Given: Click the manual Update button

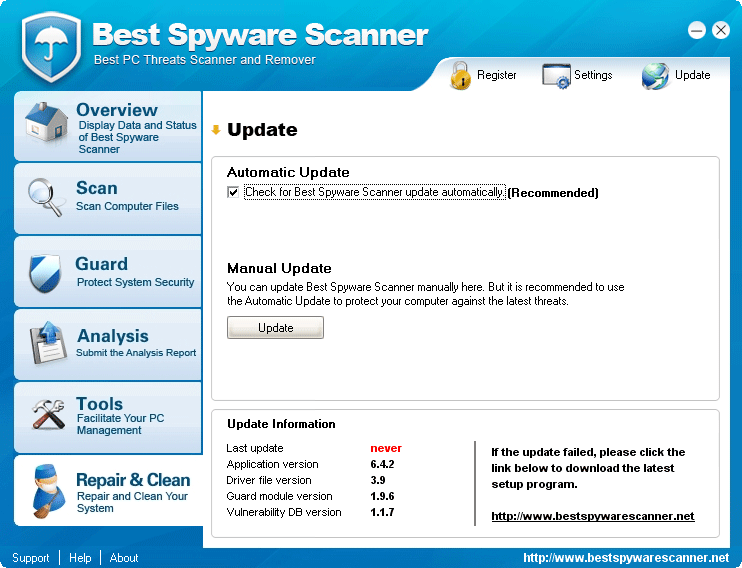Looking at the screenshot, I should click(x=275, y=328).
